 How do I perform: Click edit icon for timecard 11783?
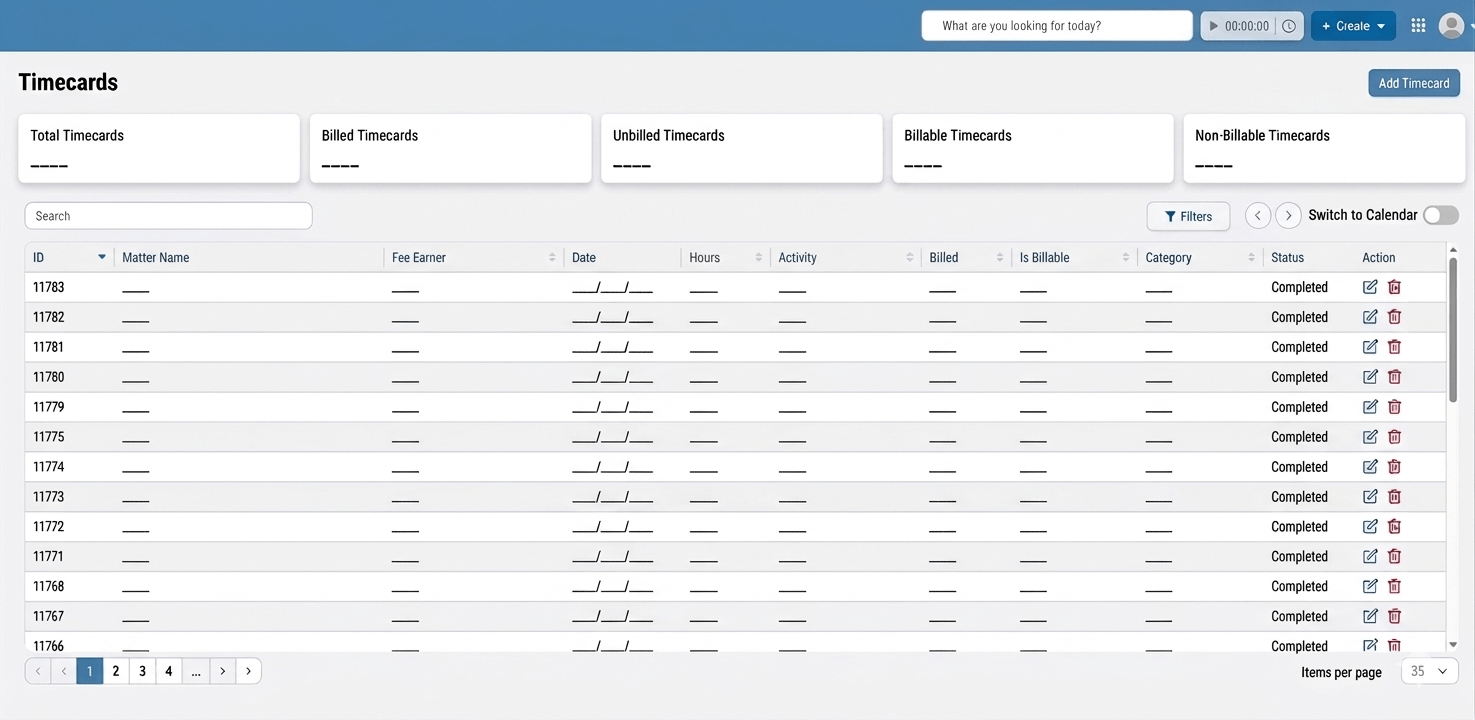coord(1370,287)
